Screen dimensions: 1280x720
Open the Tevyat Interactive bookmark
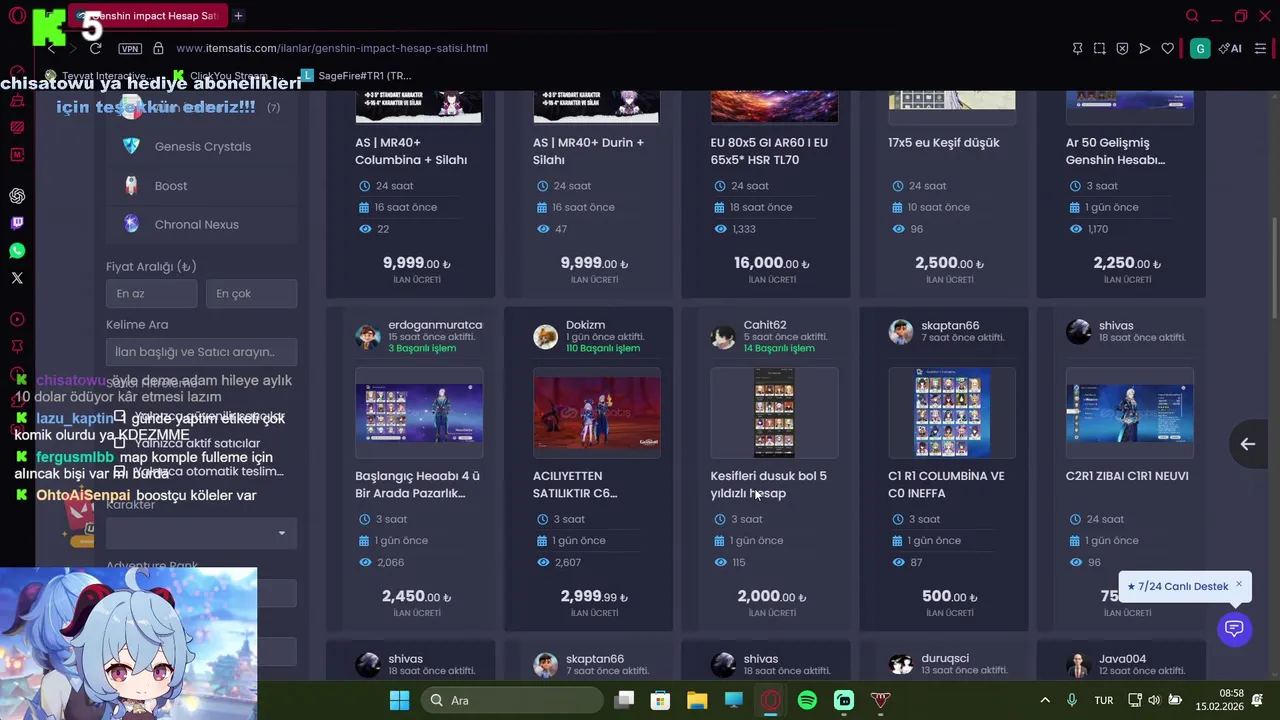click(99, 76)
